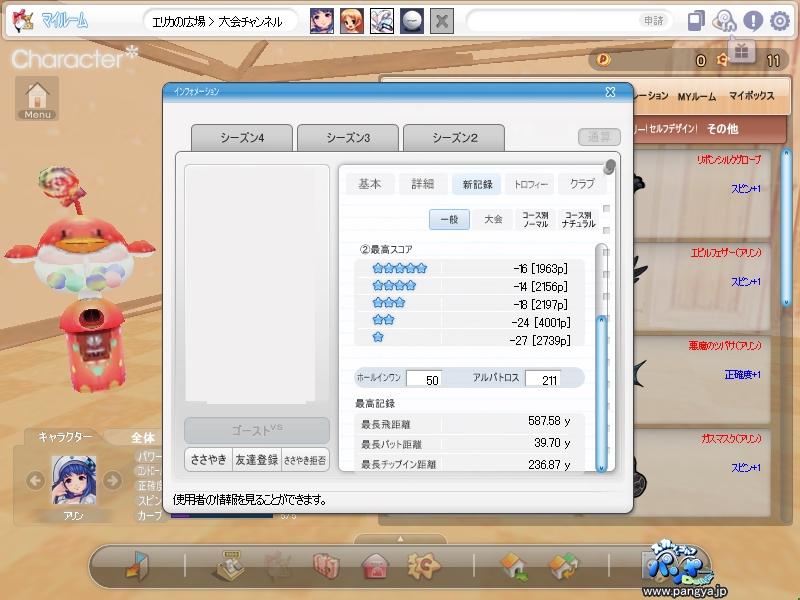Click the house with swap arrows icon
Viewport: 800px width, 600px height.
563,566
